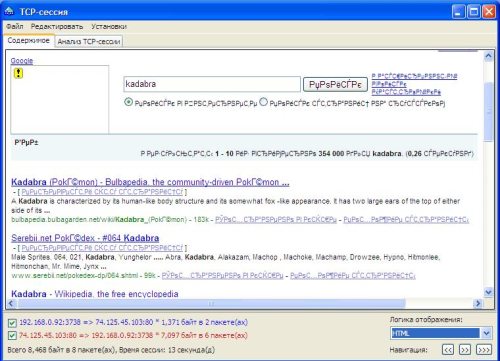Open the Kadabra Bulbapedia result link
Image resolution: width=500 pixels, height=361 pixels.
coord(150,182)
